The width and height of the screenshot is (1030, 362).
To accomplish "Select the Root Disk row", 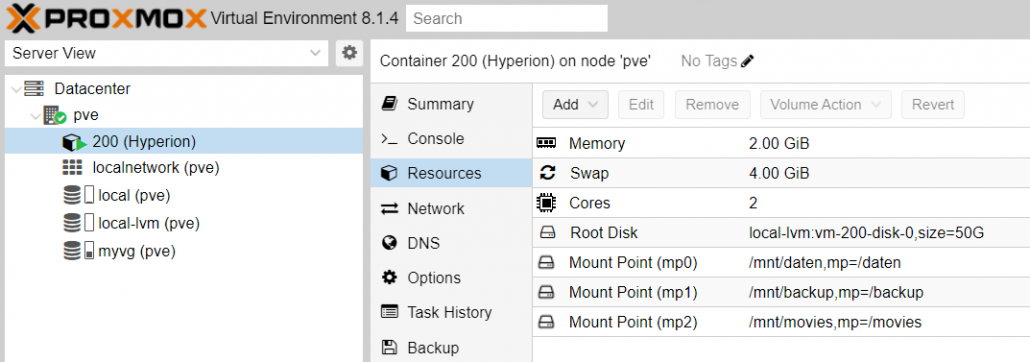I will point(781,233).
